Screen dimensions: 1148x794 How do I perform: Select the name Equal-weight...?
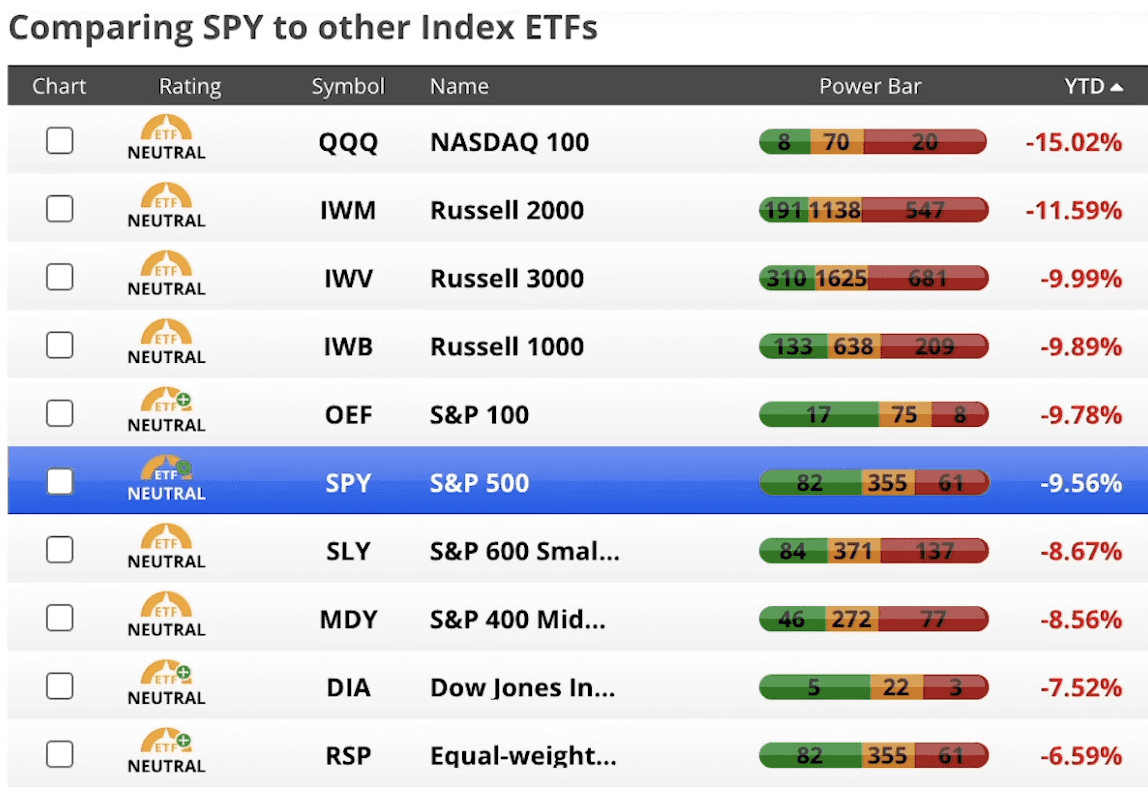pos(523,755)
